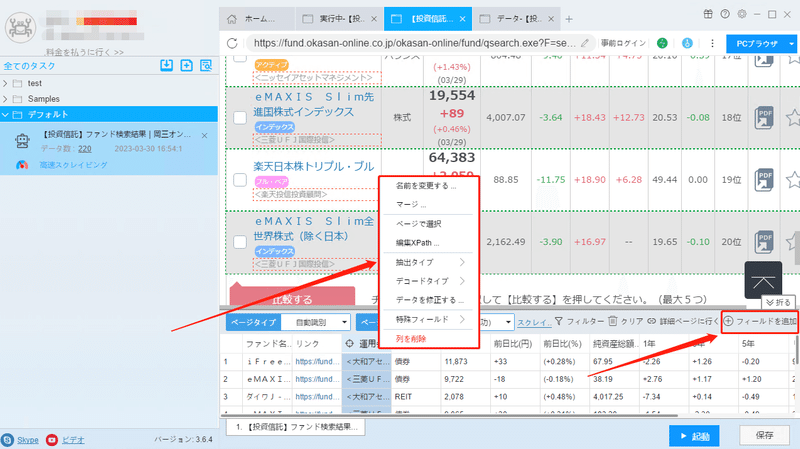Viewport: 800px width, 449px height.
Task: Open PDF icon for eMAXIS Slim先進国株式 row
Action: (x=764, y=117)
